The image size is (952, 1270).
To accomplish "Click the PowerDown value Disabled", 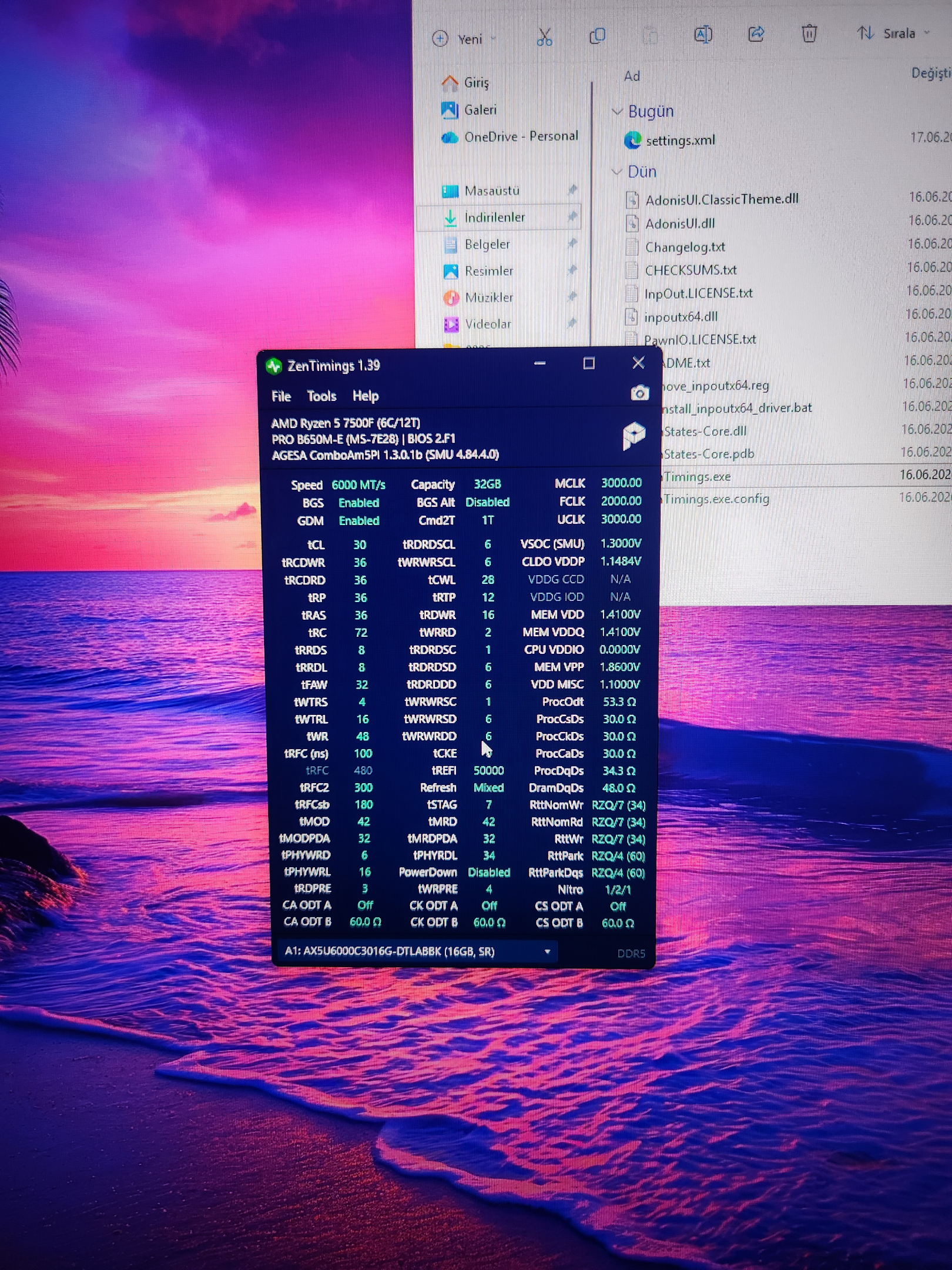I will (x=489, y=873).
